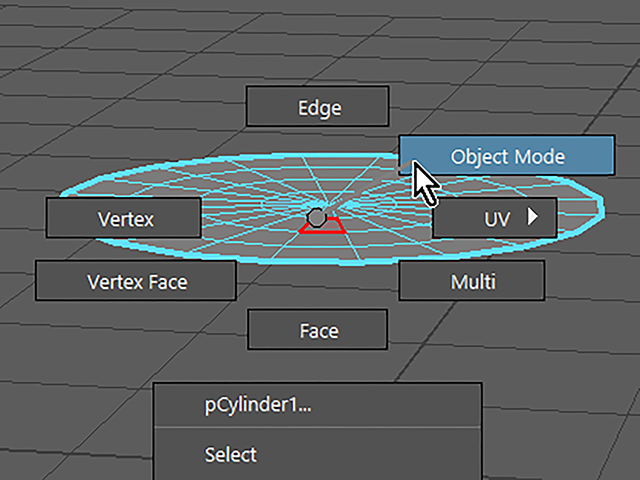Click the Select menu entry

318,454
